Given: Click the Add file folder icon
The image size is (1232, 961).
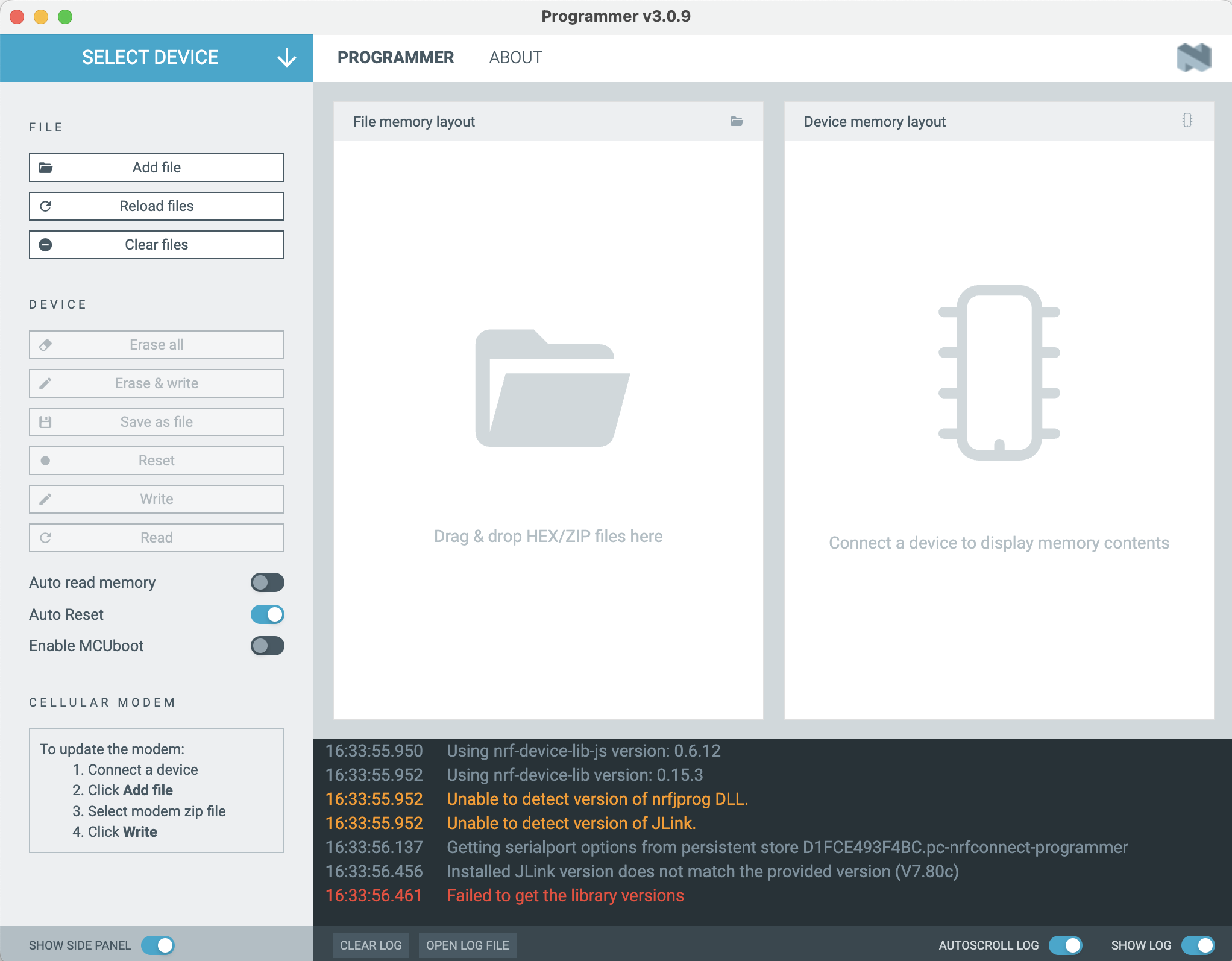Looking at the screenshot, I should [x=47, y=167].
